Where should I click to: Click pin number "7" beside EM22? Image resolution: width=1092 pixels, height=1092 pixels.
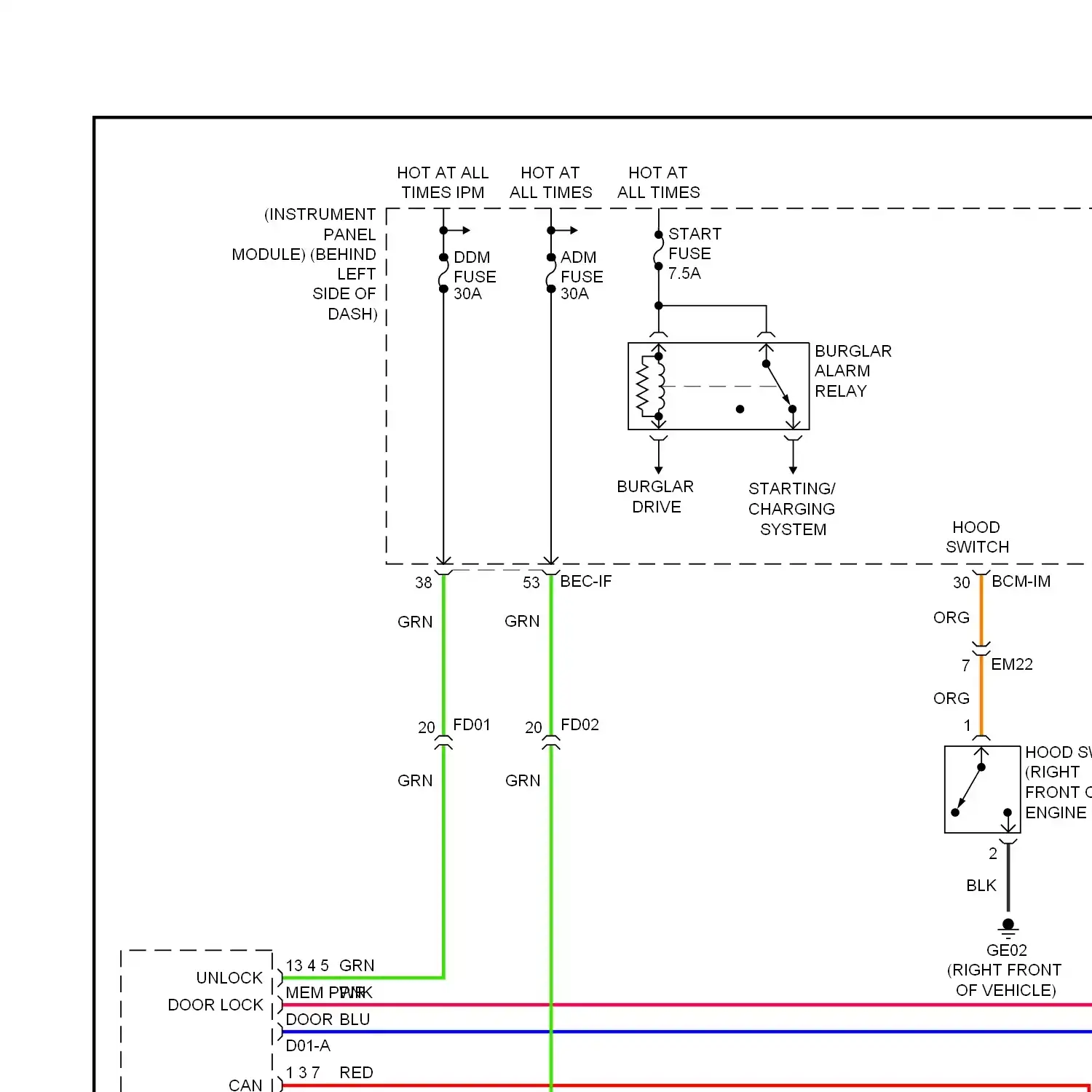(x=965, y=665)
